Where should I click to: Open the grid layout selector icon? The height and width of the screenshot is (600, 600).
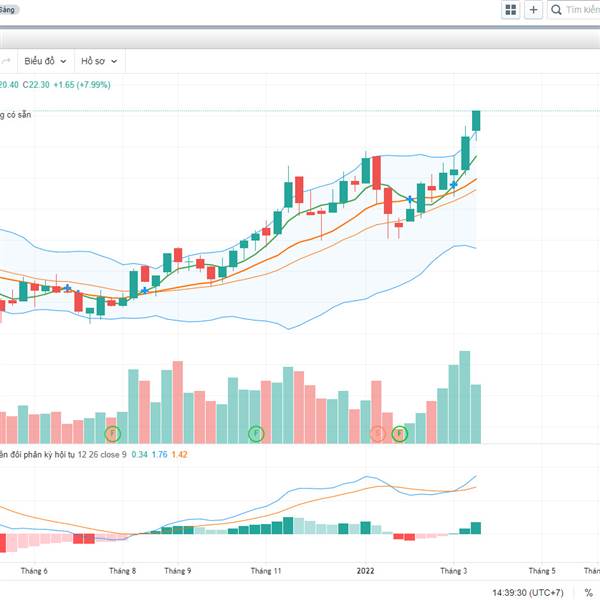510,10
